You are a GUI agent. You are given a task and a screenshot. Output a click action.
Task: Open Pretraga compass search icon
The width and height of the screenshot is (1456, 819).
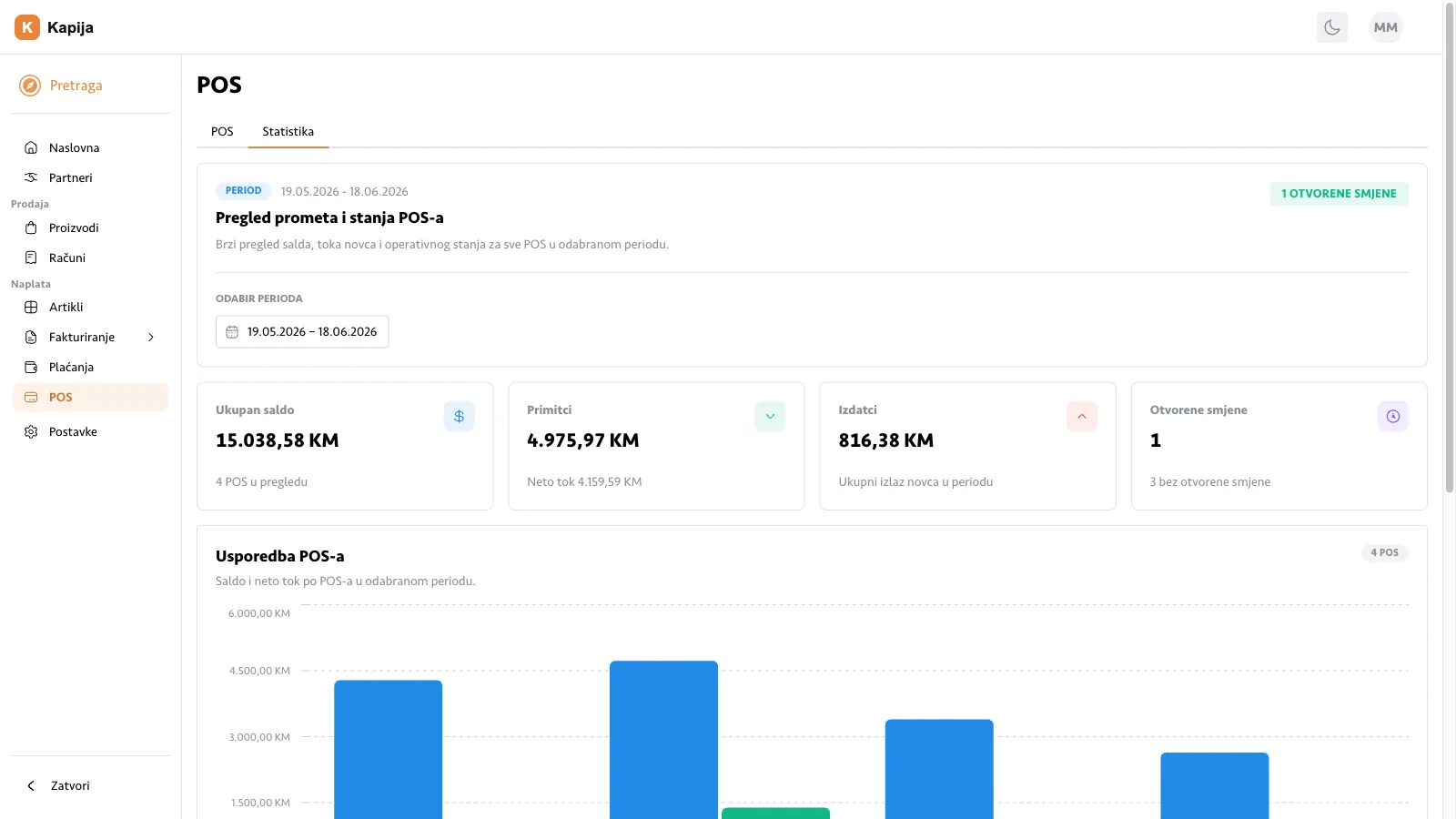(30, 86)
